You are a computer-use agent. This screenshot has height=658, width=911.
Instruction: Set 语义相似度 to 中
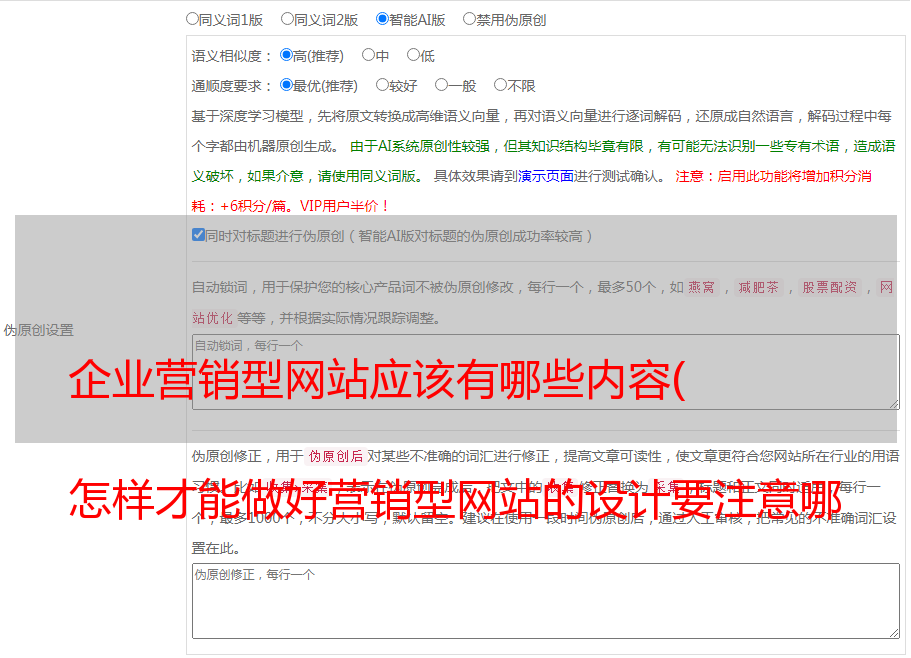368,55
